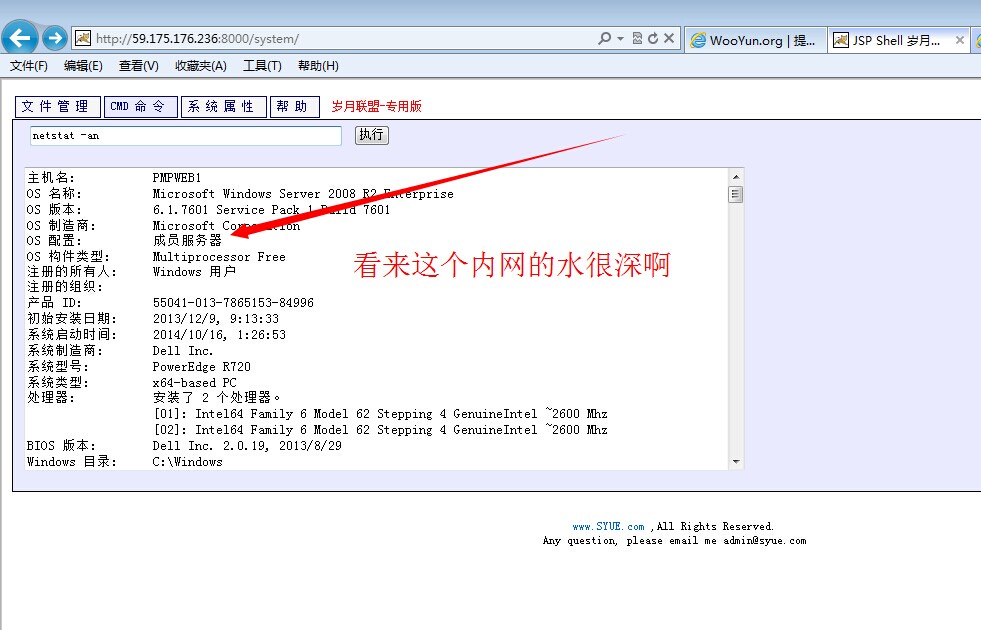Screen dimensions: 981x630
Task: Click the Windows 用户 registered owner value
Action: pos(194,272)
